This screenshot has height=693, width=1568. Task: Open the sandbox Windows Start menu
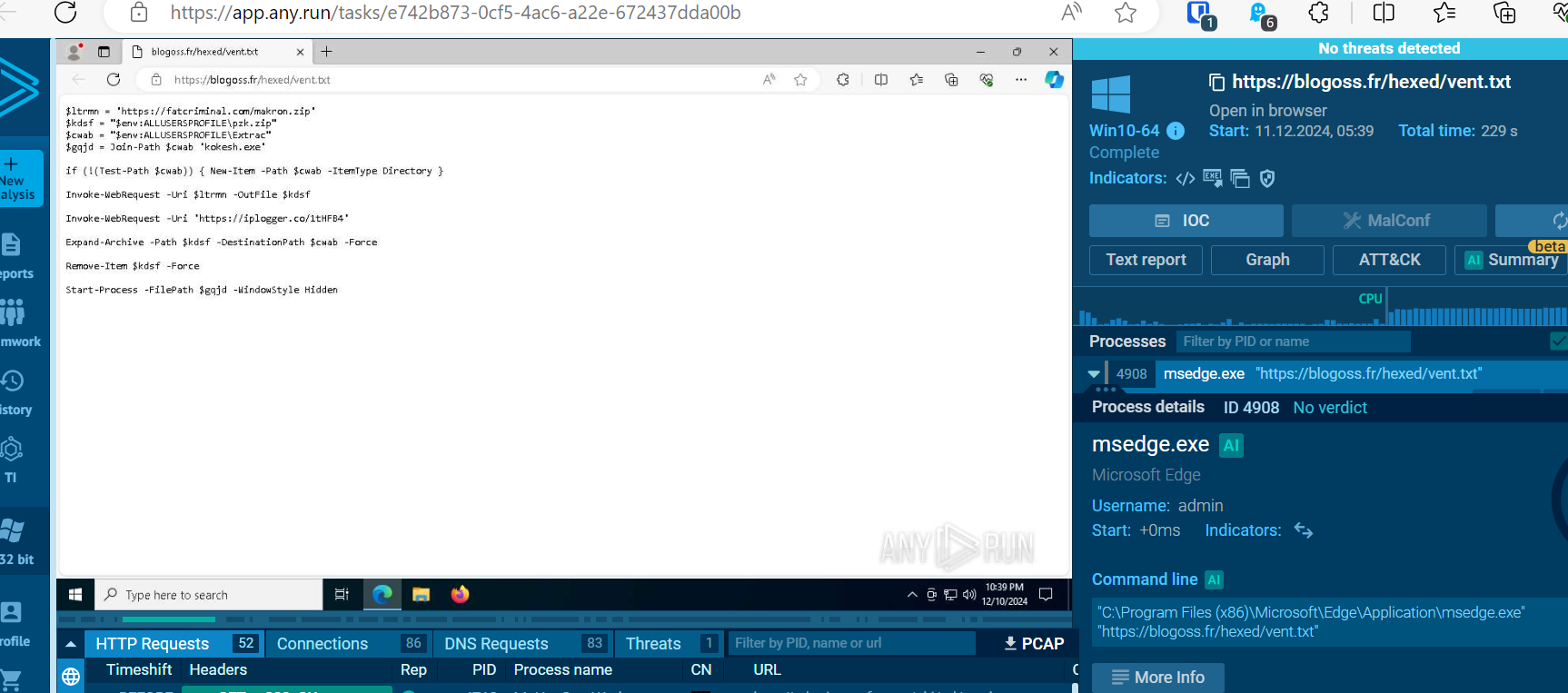(x=75, y=595)
